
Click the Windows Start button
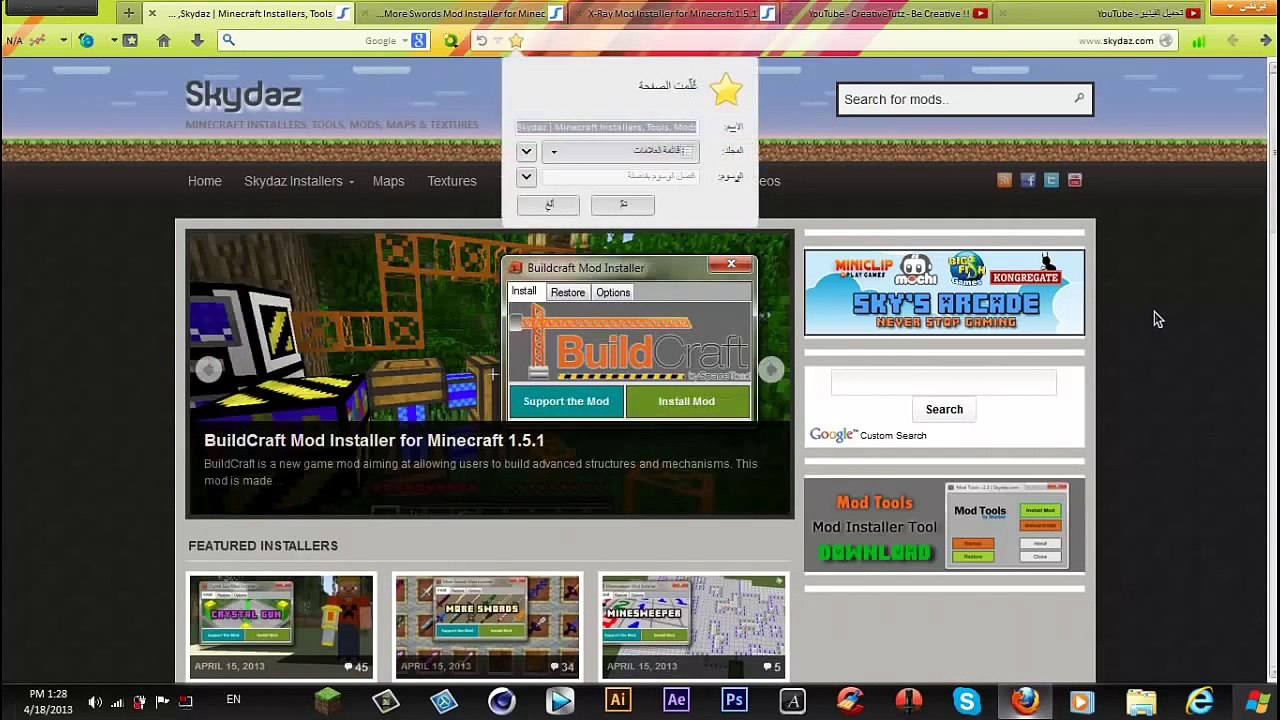pyautogui.click(x=1258, y=701)
